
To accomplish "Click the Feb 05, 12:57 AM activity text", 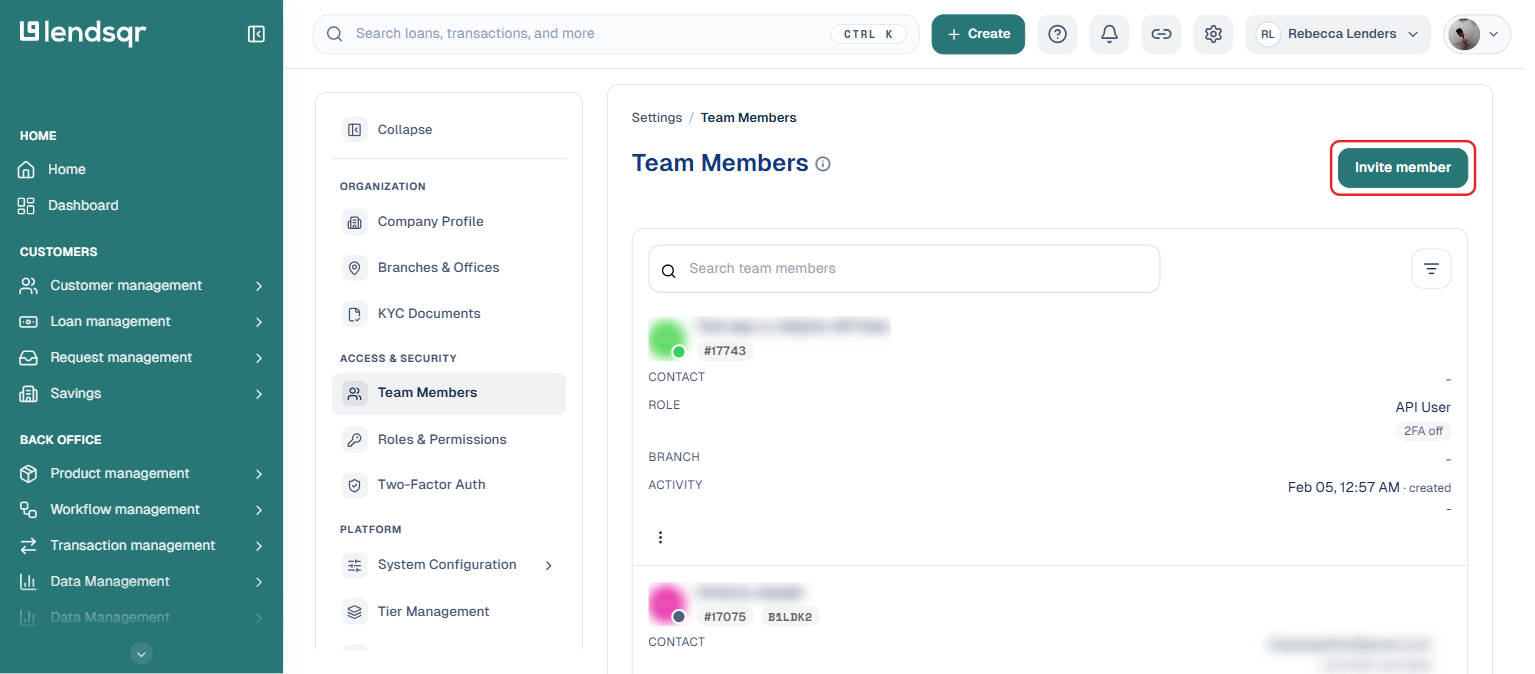I will (x=1343, y=487).
